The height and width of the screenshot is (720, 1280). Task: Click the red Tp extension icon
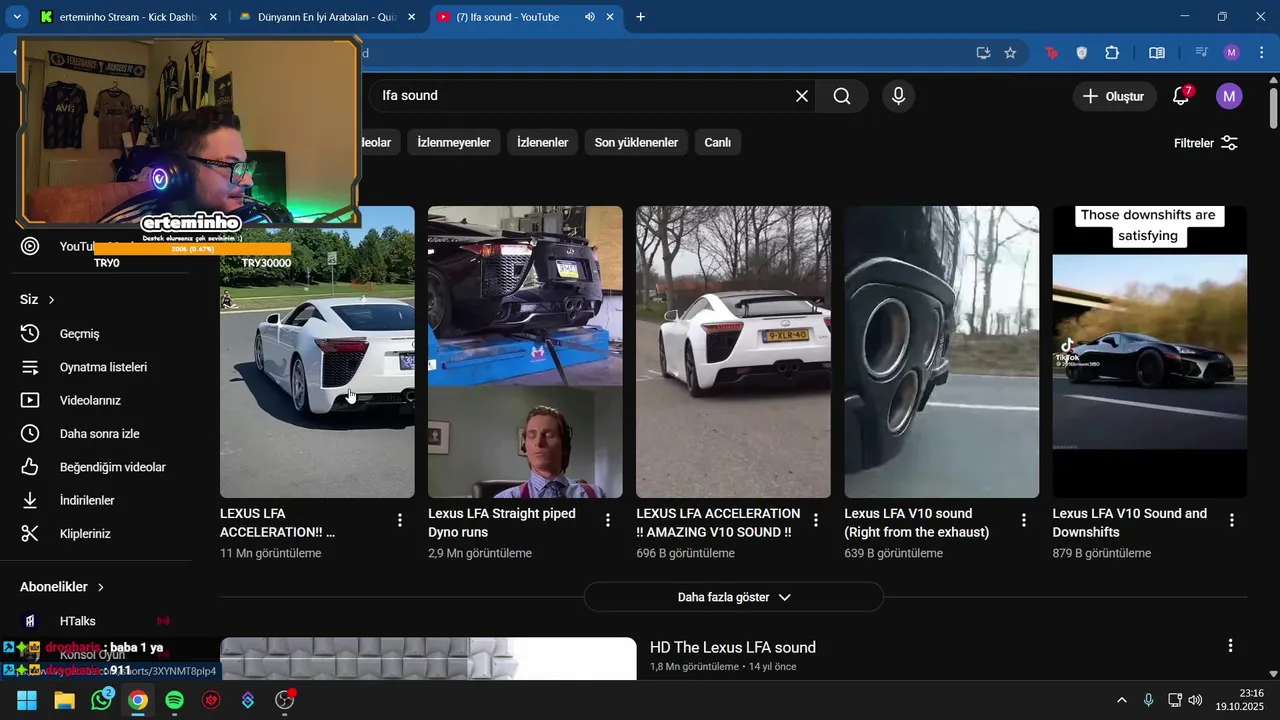tap(1052, 53)
